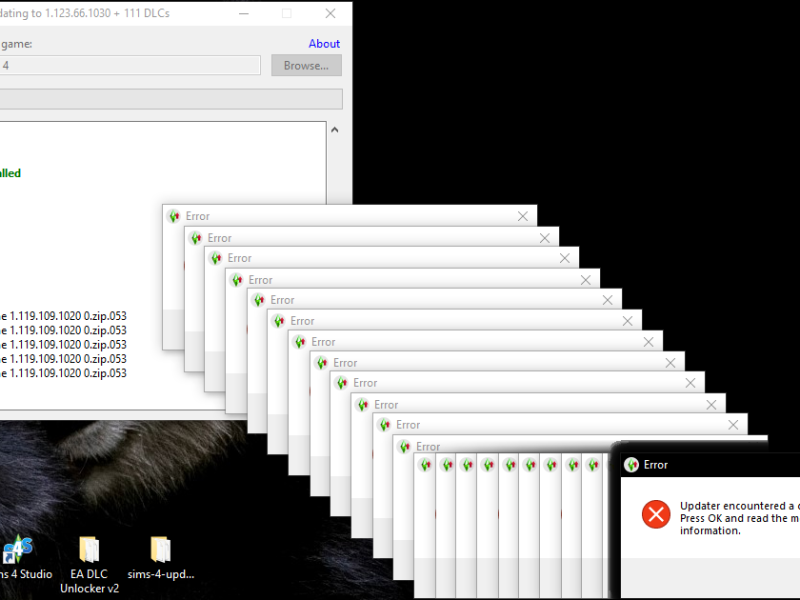Close the Error dialog third from the back

click(x=564, y=258)
